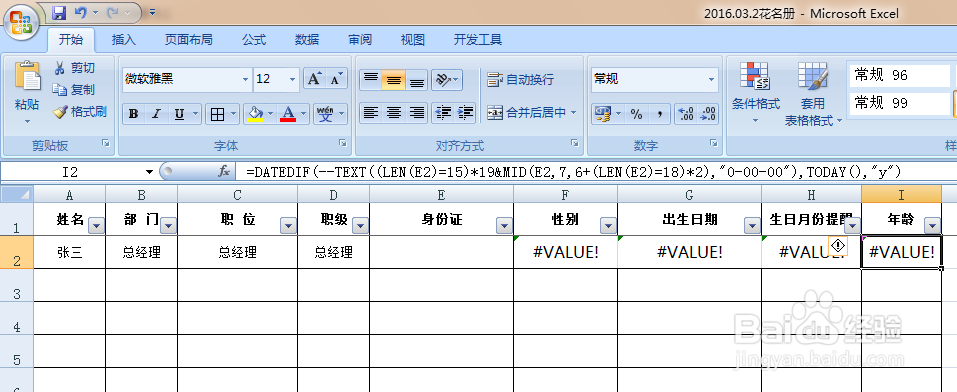Open merge options dropdown arrow
Viewport: 957px width, 392px height.
pyautogui.click(x=574, y=113)
